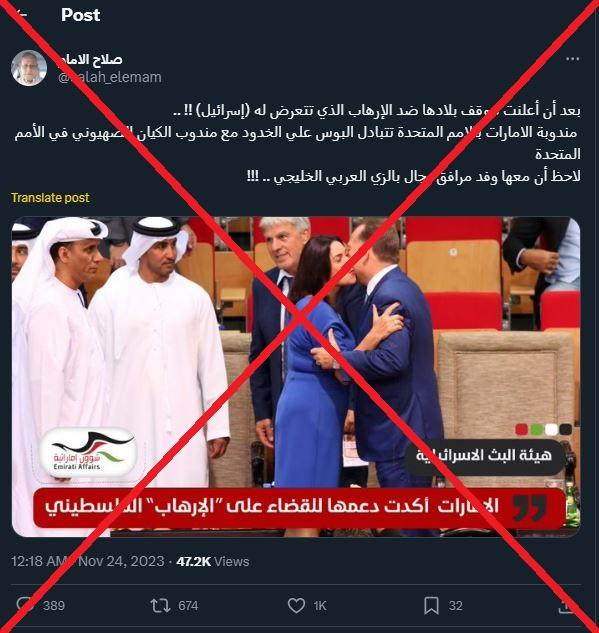Click the author's Arabic display name
Image resolution: width=599 pixels, height=633 pixels.
click(90, 59)
